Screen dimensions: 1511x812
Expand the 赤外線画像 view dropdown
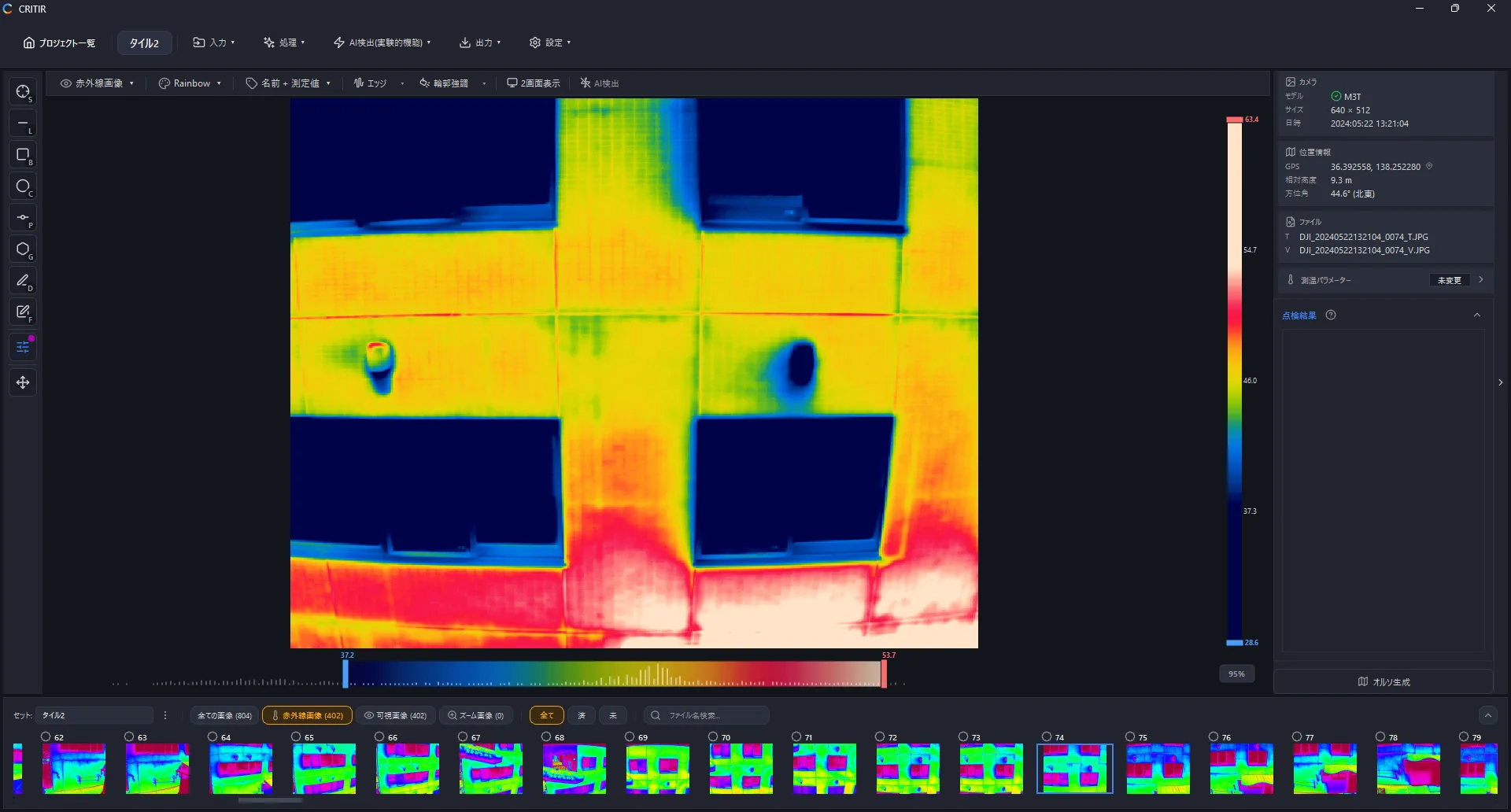tap(98, 83)
